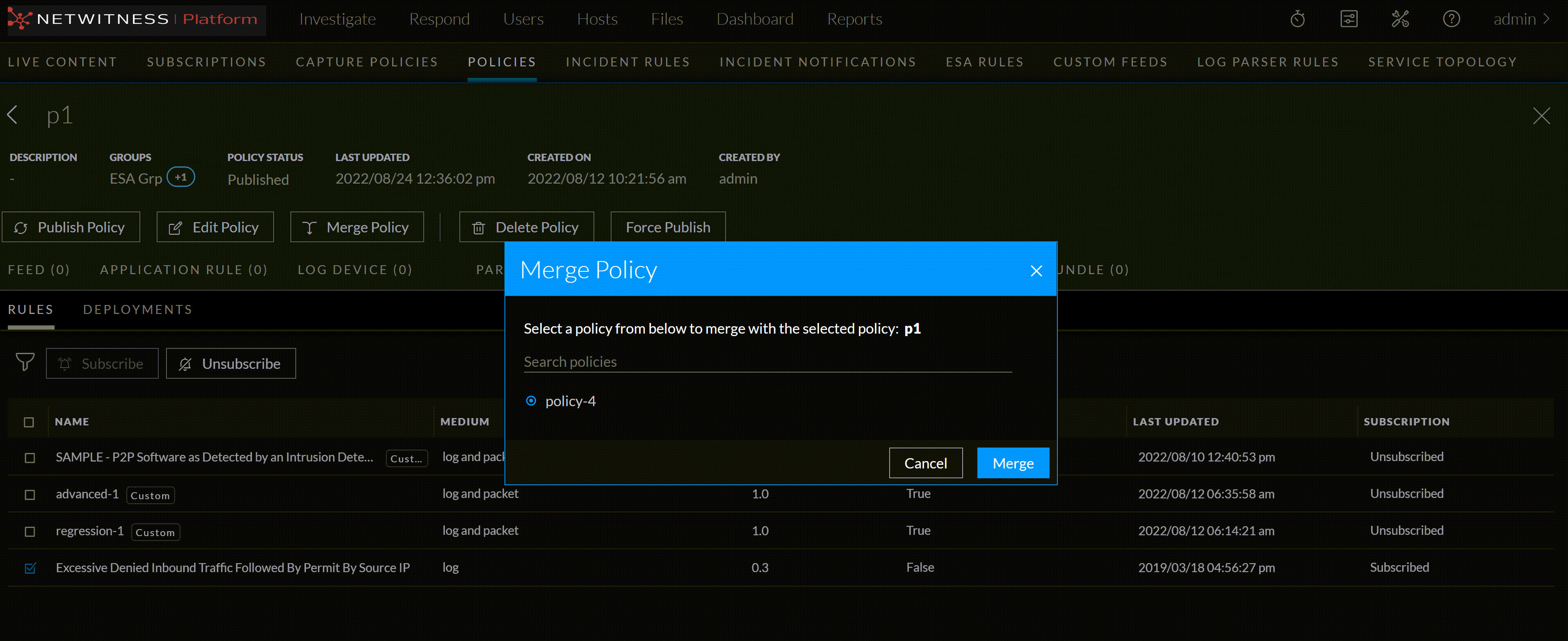Toggle the select-all checkbox in NAME header
1568x641 pixels.
[x=29, y=422]
